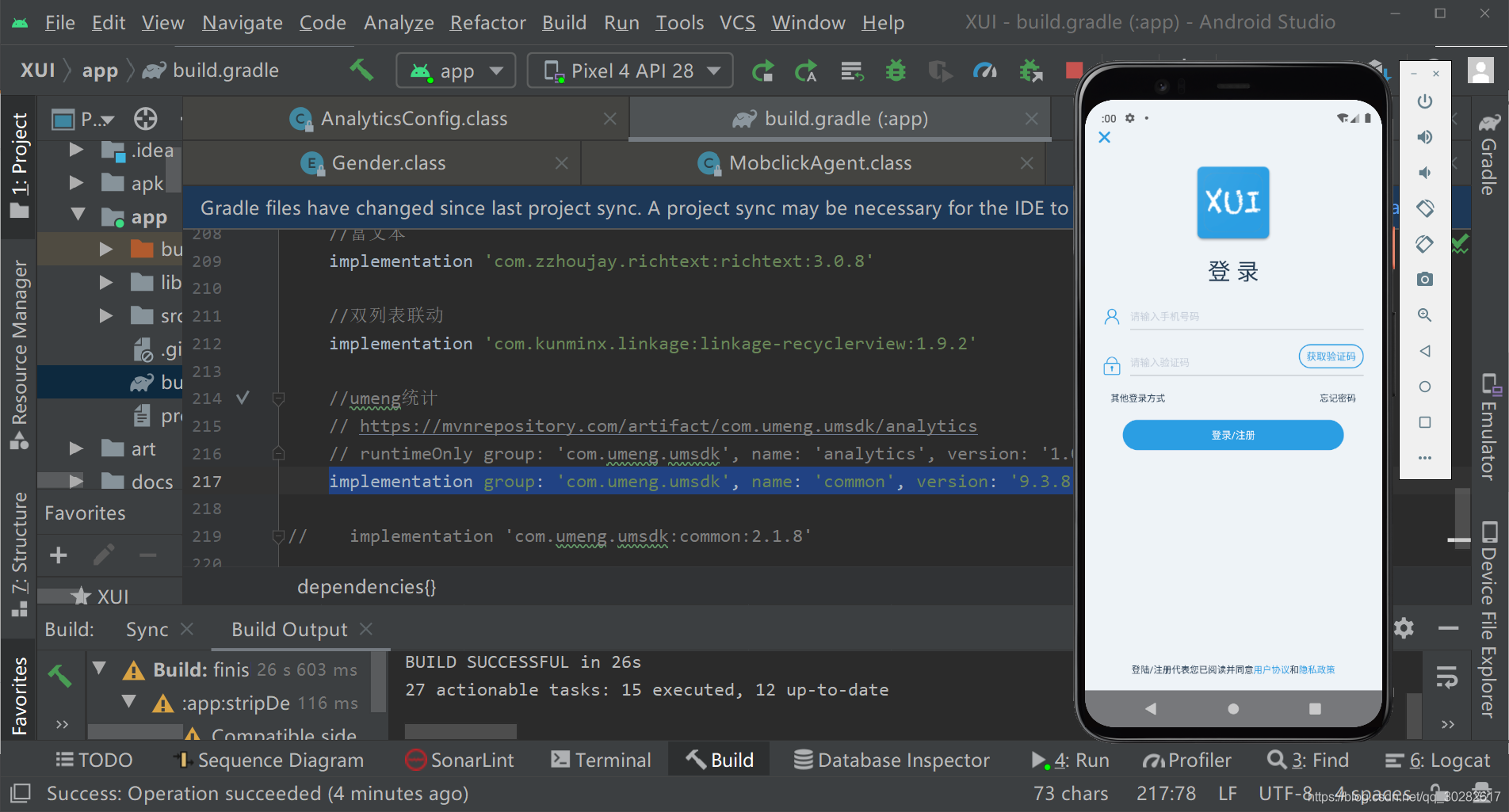1509x812 pixels.
Task: Click the rebuild hammer in Build panel
Action: pyautogui.click(x=60, y=676)
